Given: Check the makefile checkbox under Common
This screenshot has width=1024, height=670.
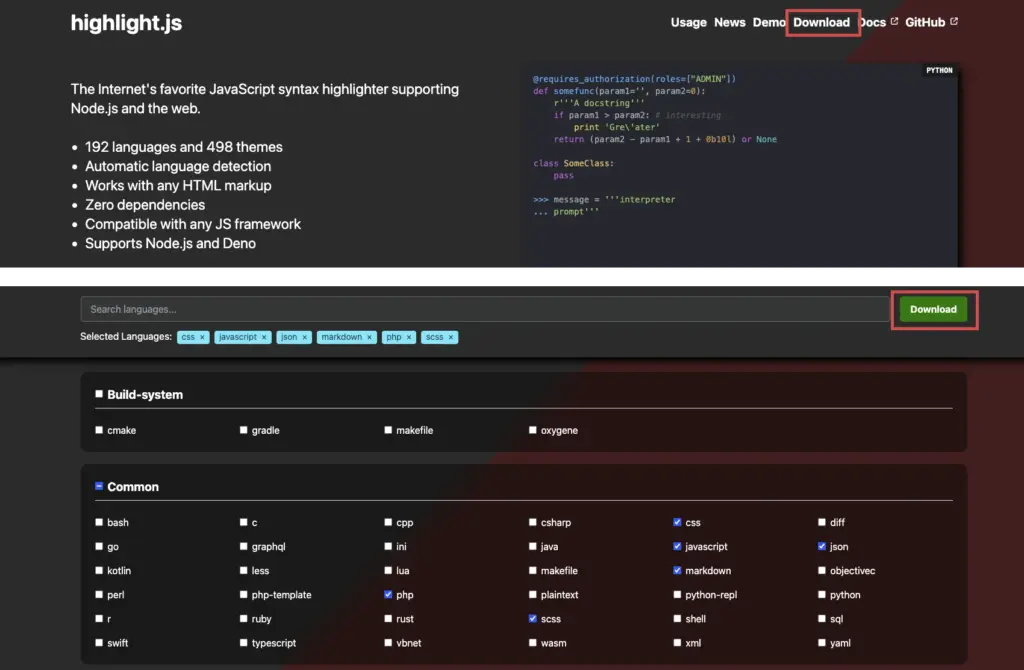Looking at the screenshot, I should tap(533, 570).
